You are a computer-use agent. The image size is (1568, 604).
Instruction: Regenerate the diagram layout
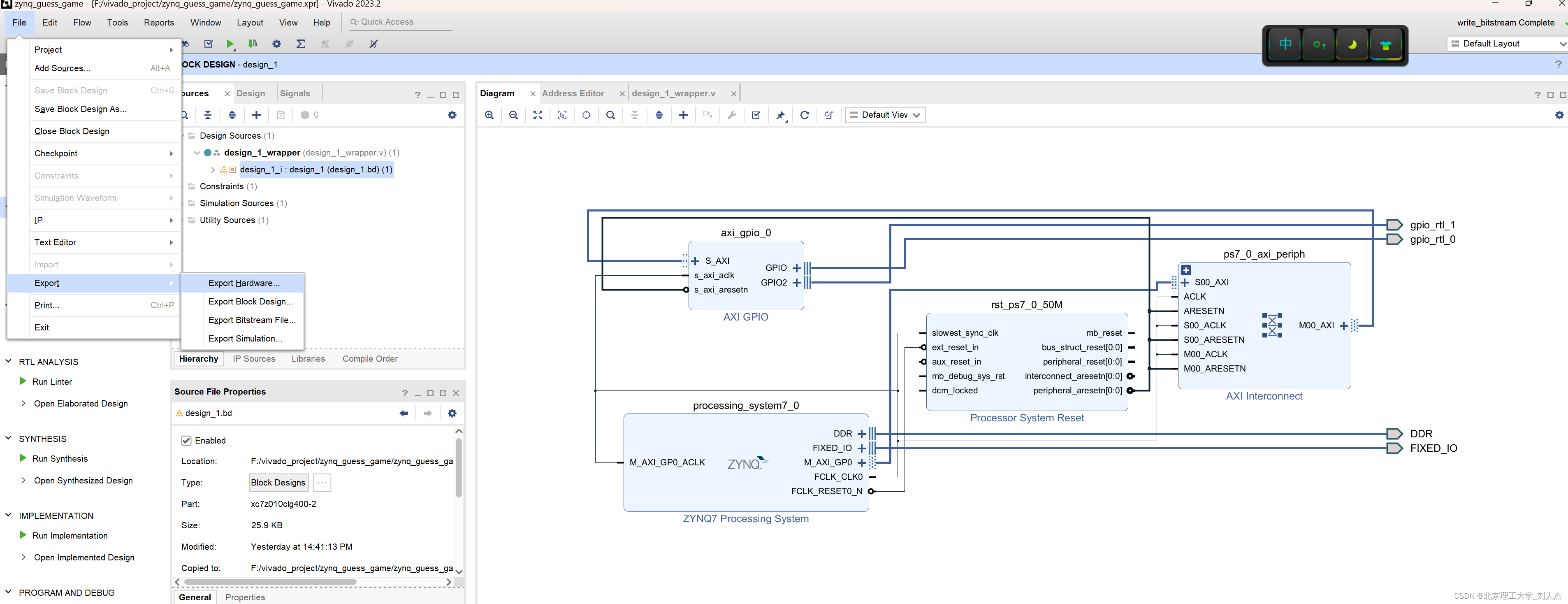coord(805,115)
